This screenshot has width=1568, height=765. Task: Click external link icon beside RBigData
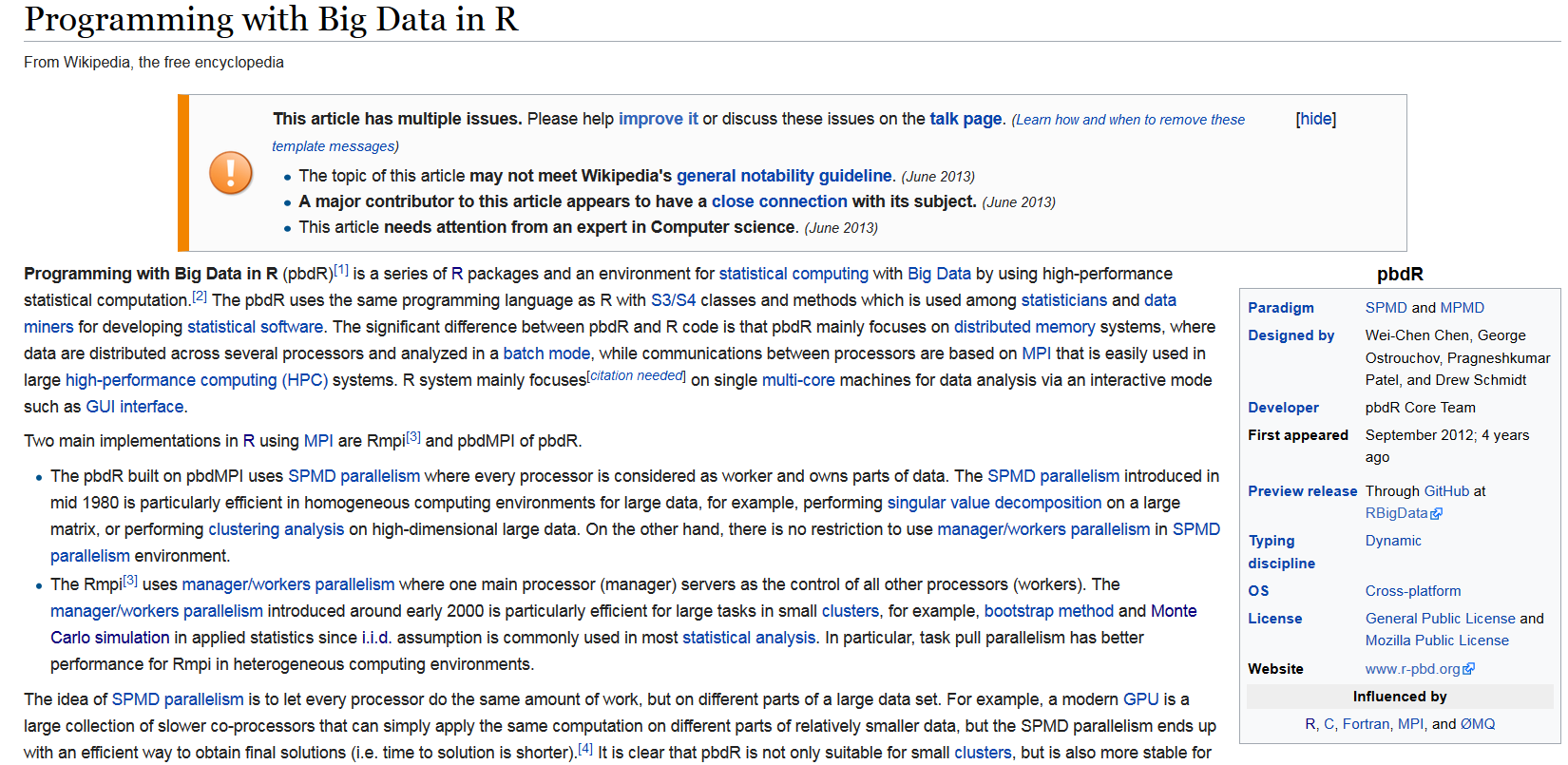(1437, 514)
